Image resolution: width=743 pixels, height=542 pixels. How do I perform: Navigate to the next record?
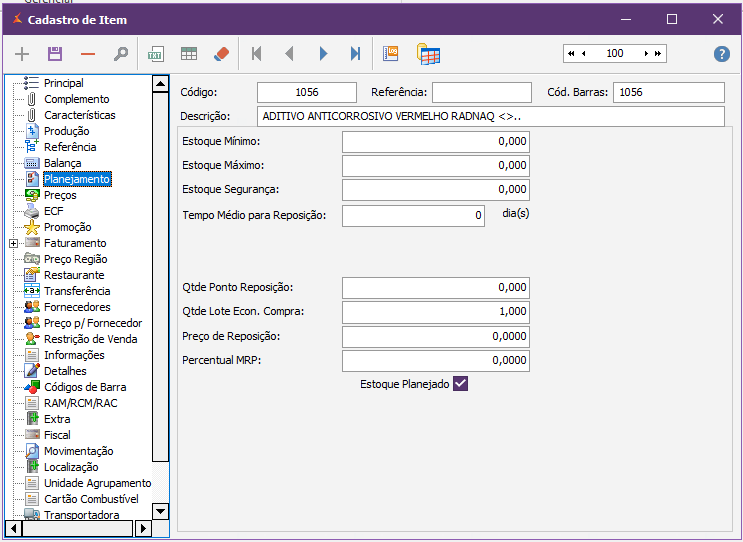323,54
